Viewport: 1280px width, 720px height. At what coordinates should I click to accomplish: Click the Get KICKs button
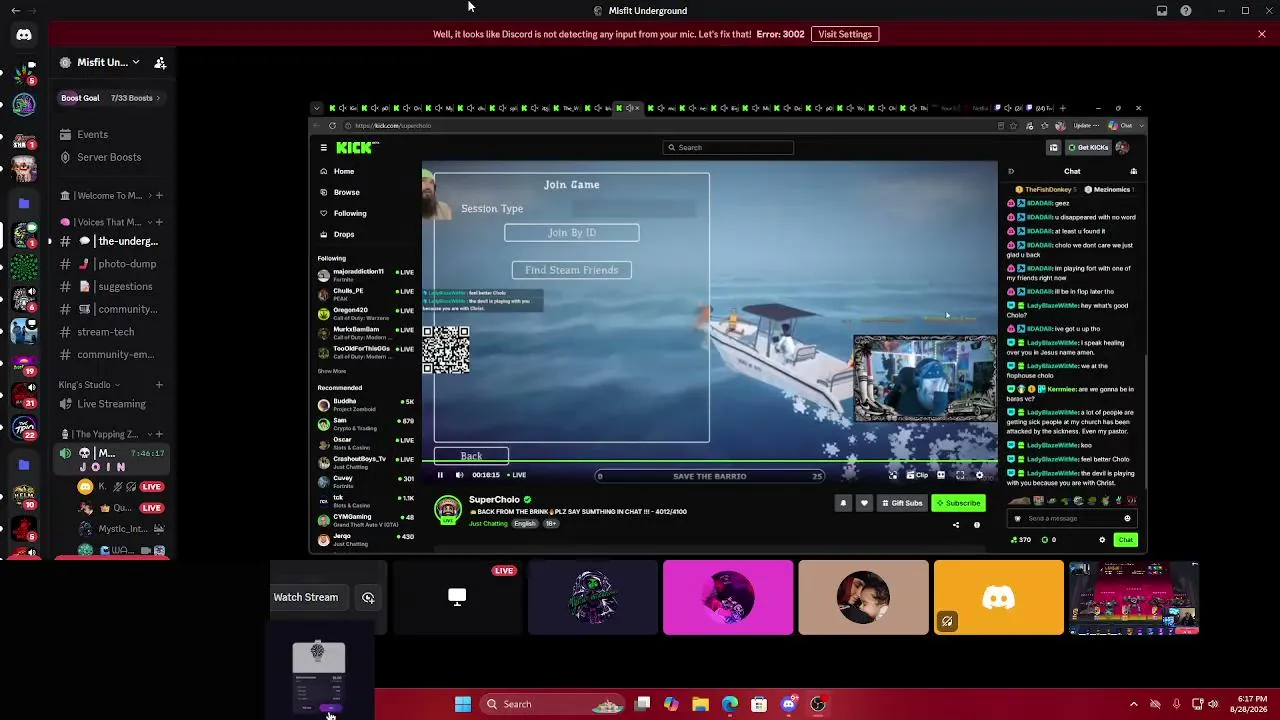pos(1088,147)
